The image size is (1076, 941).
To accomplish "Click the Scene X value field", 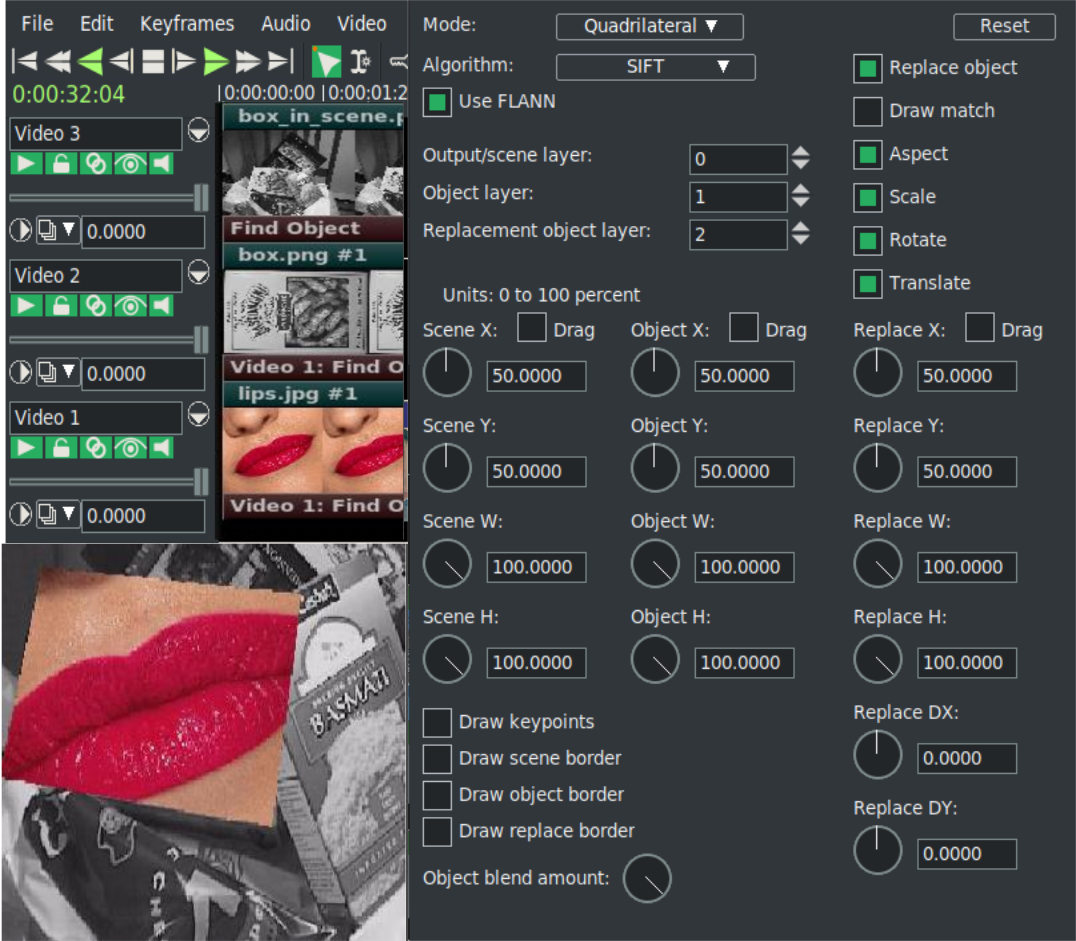I will click(536, 376).
